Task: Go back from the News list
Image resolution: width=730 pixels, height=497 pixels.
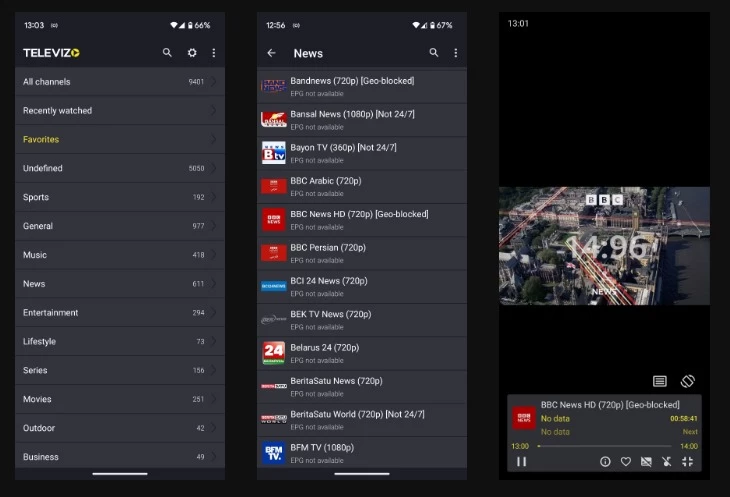Action: [271, 53]
